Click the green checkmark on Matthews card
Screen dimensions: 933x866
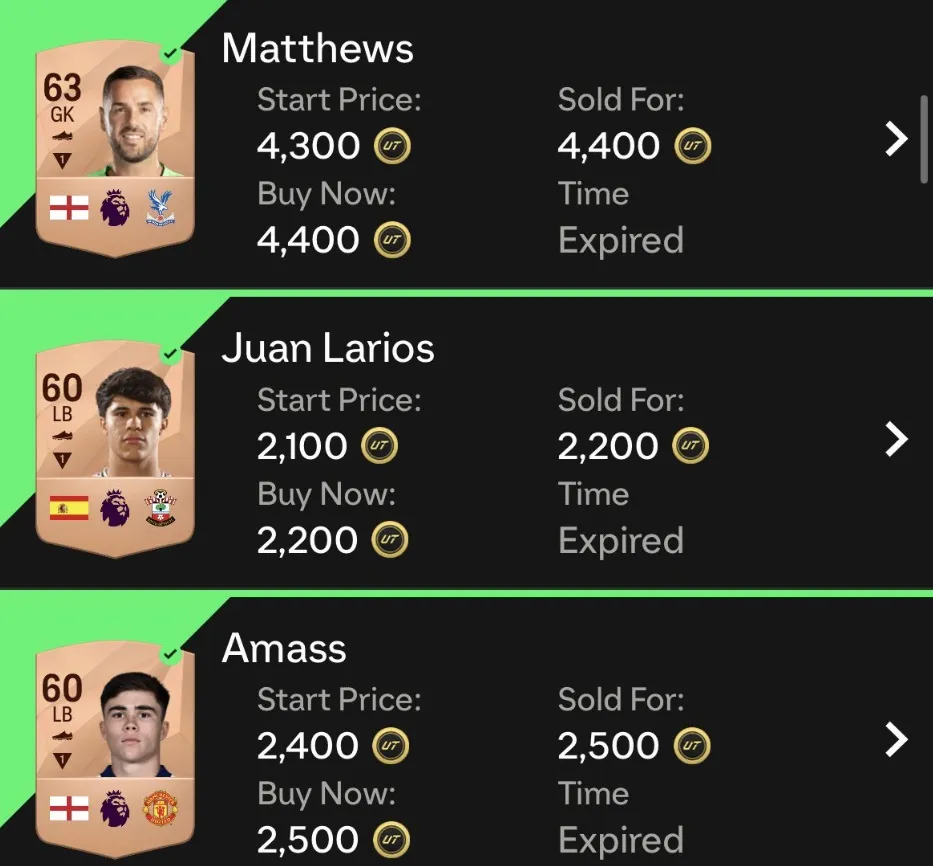coord(170,52)
